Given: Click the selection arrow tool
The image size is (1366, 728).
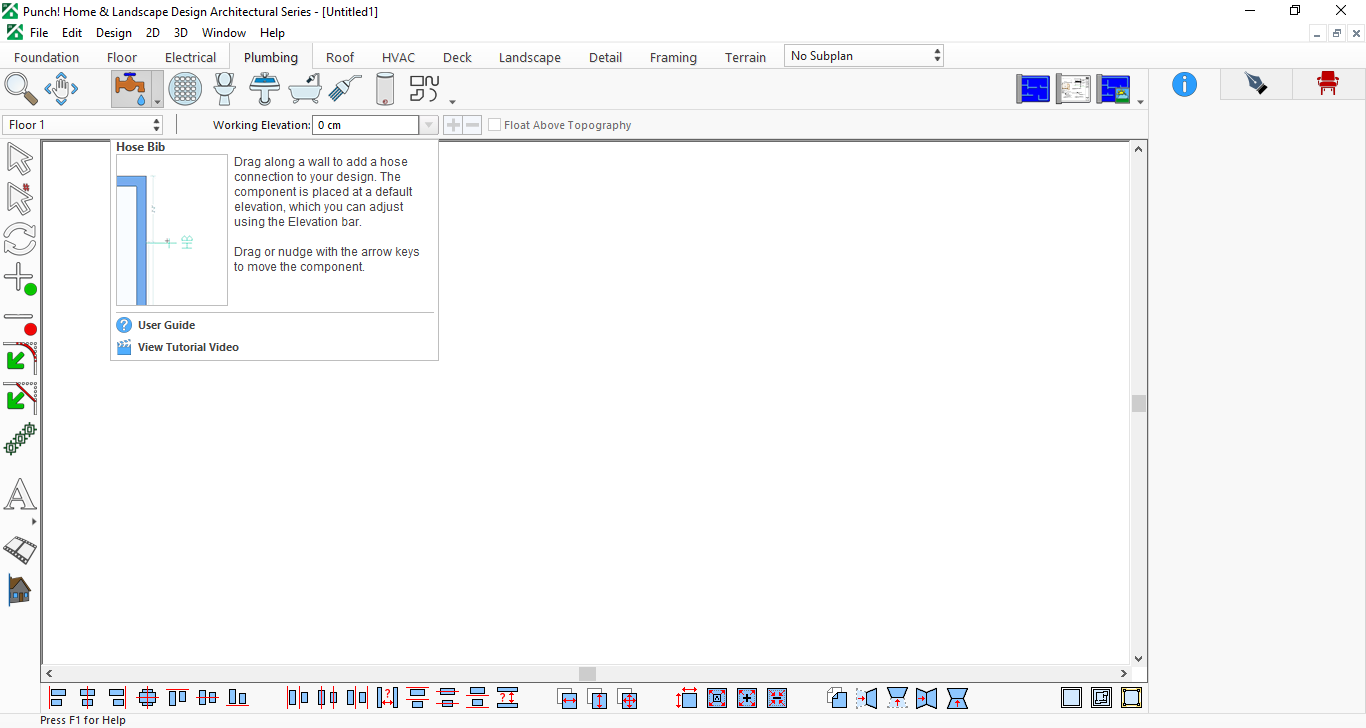Looking at the screenshot, I should click(x=20, y=159).
